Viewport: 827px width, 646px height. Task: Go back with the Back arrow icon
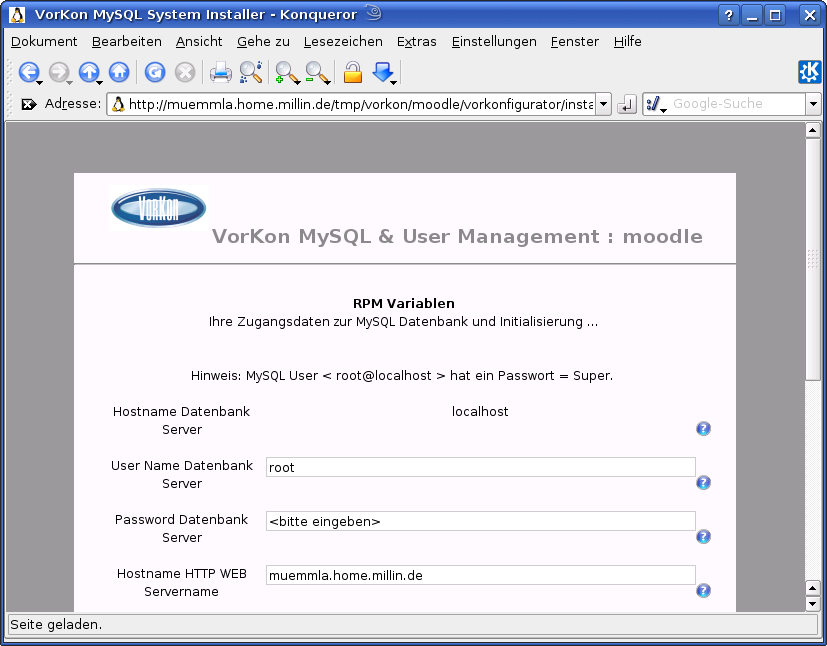tap(28, 72)
